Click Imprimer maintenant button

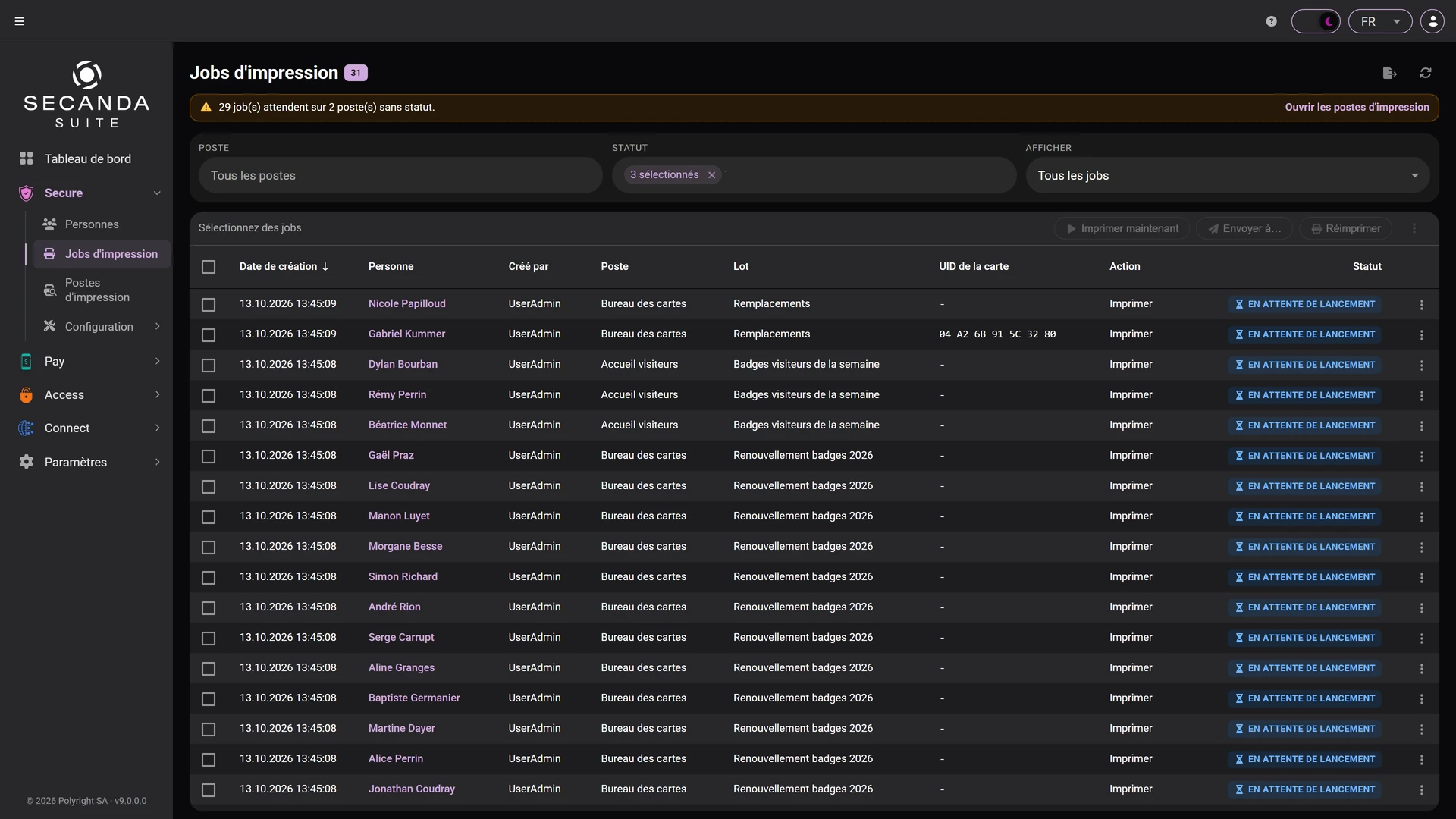tap(1122, 228)
